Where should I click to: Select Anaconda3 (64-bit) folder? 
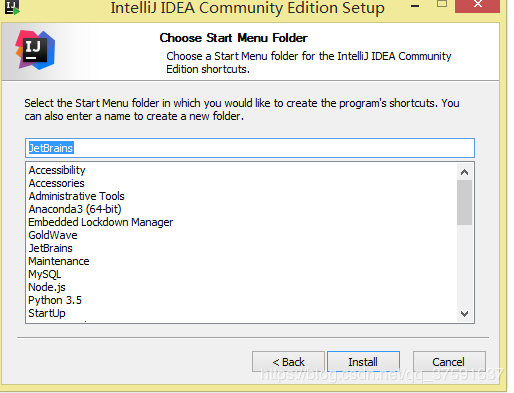pos(75,209)
